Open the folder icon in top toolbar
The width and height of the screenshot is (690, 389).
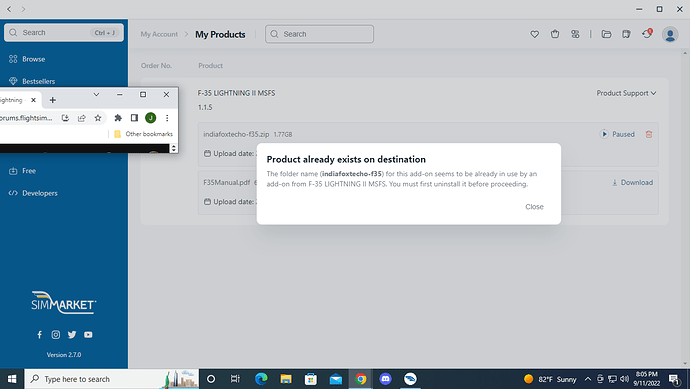click(x=606, y=34)
